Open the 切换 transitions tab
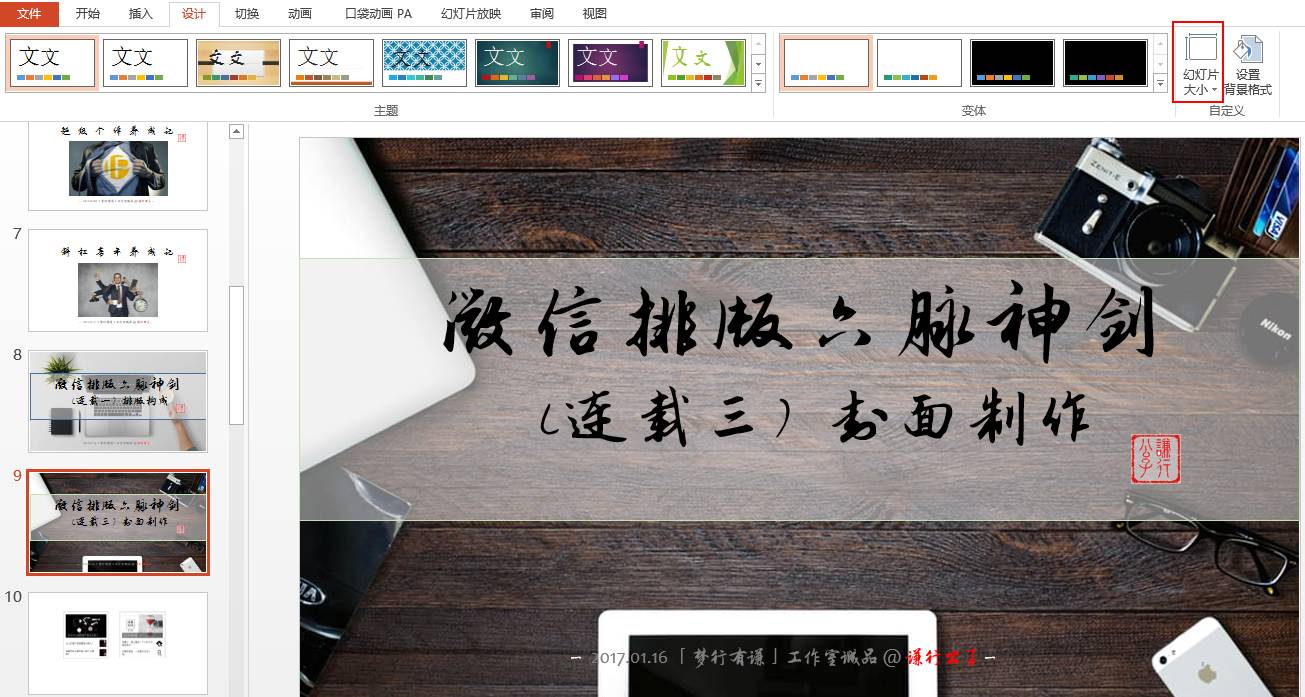The width and height of the screenshot is (1305, 697). (246, 14)
